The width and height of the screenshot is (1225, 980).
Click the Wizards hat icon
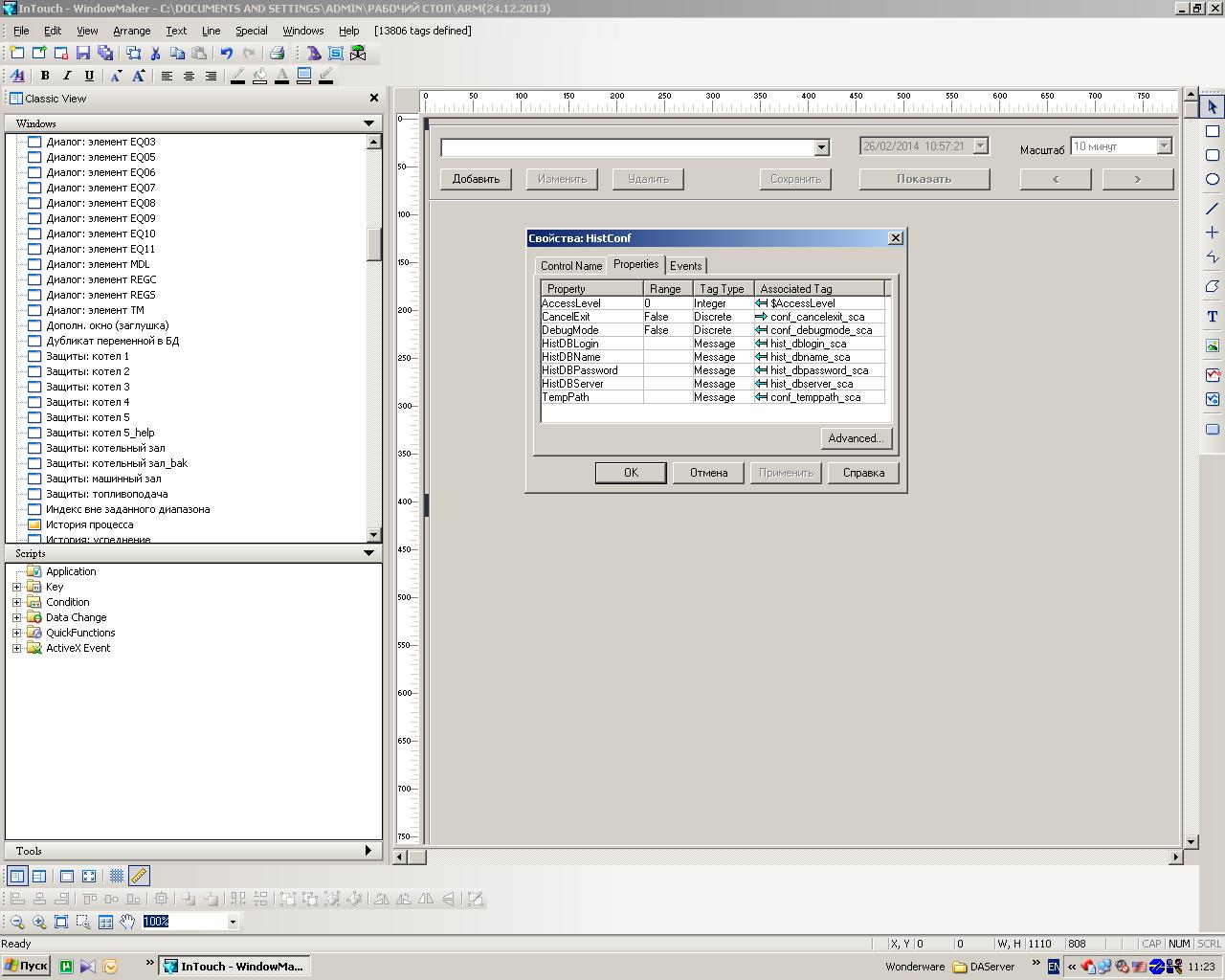pos(314,54)
